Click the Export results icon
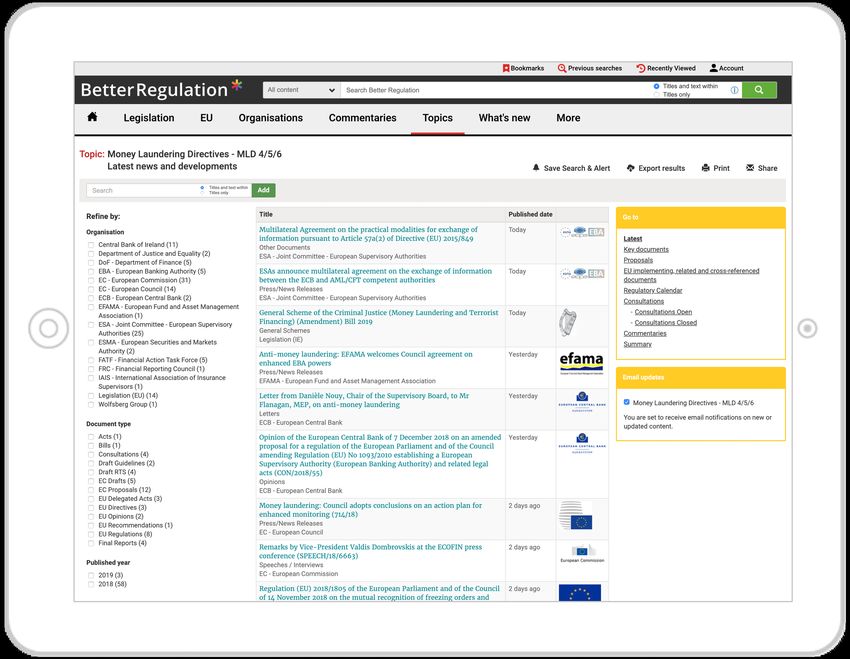Viewport: 850px width, 659px height. tap(630, 168)
